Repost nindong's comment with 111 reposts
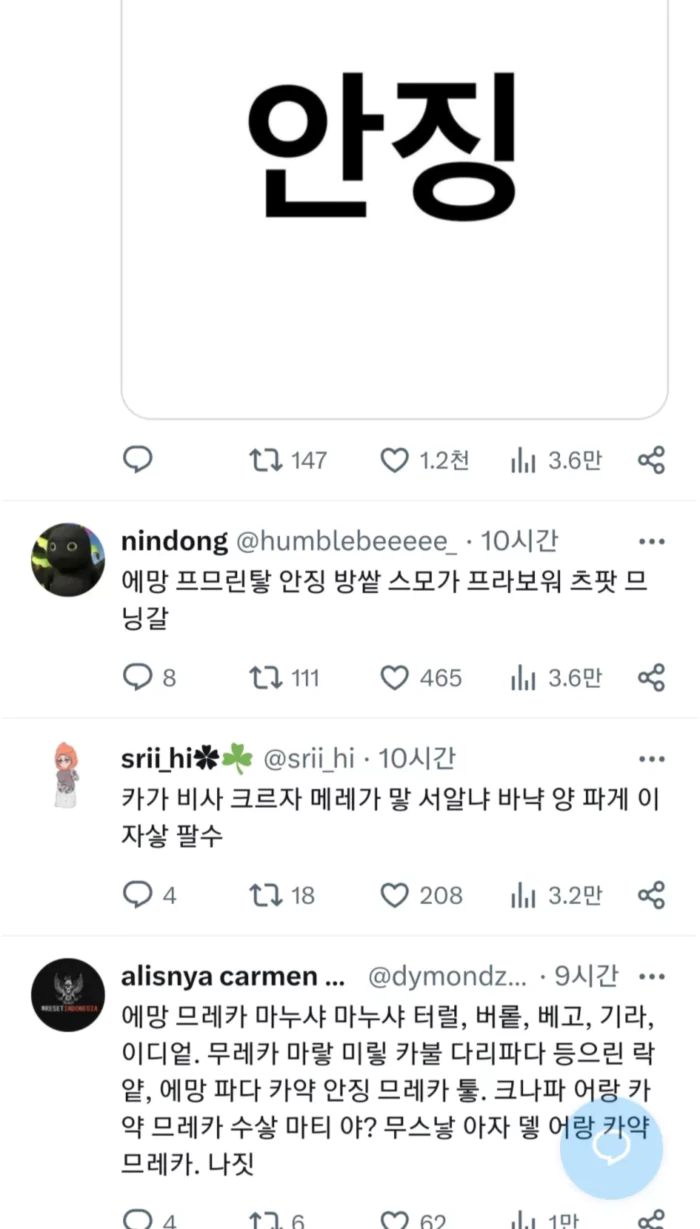The height and width of the screenshot is (1229, 700). click(265, 677)
